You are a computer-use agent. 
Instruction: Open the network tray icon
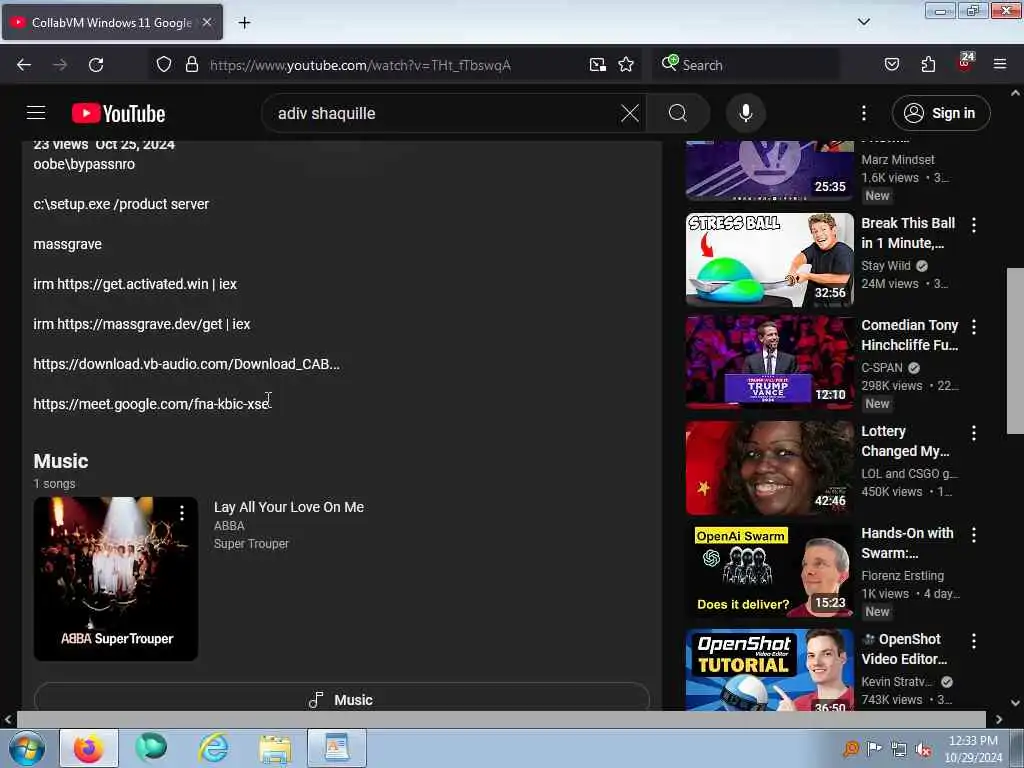point(899,749)
